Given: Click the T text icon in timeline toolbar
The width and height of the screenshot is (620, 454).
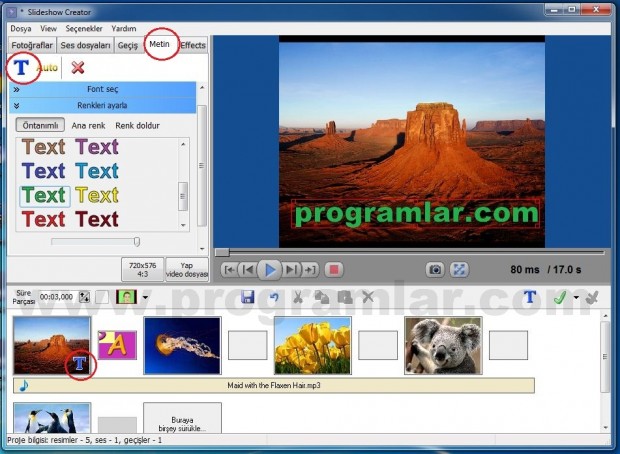Looking at the screenshot, I should [530, 297].
